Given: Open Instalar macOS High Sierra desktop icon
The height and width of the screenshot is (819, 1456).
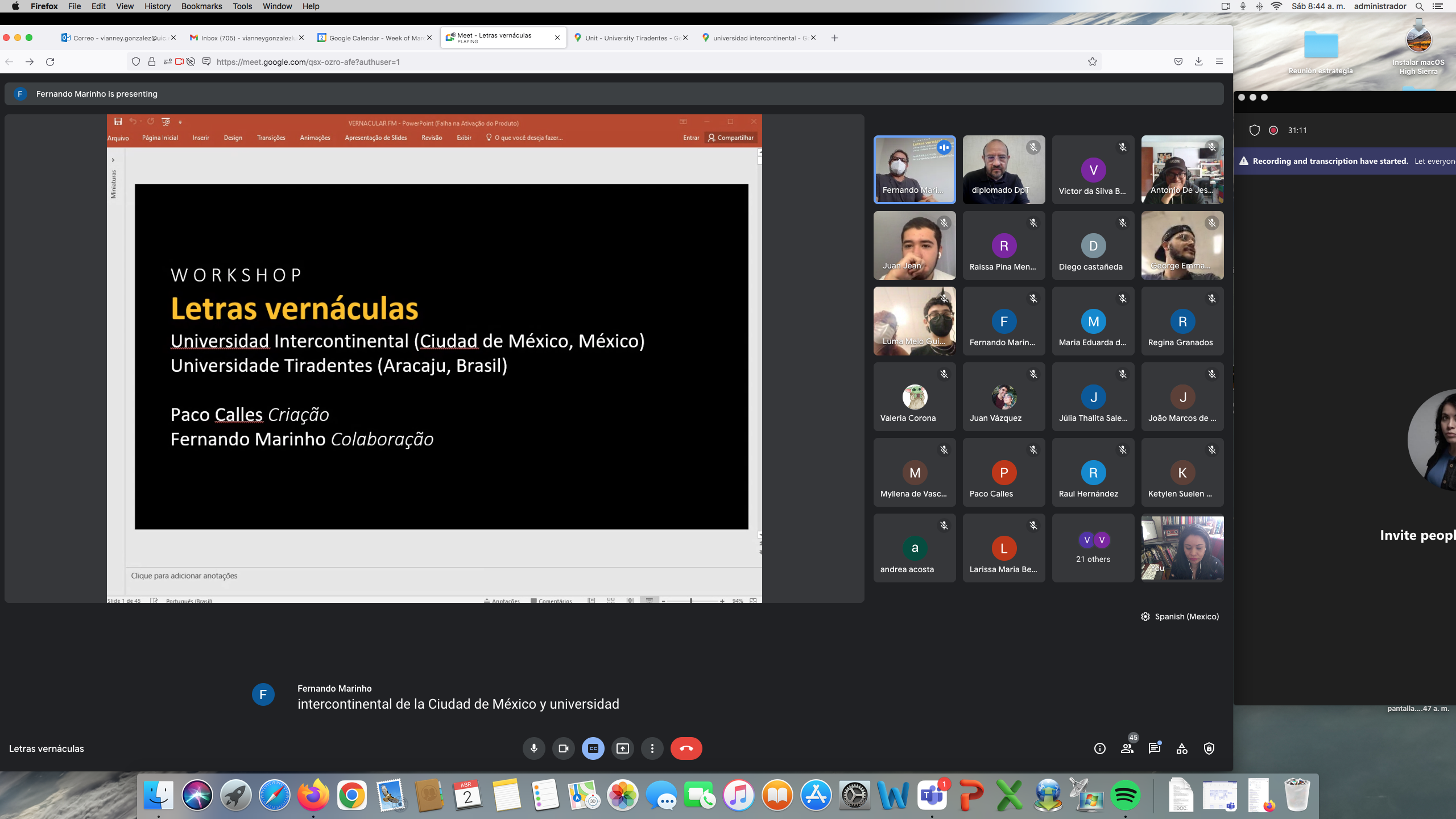Looking at the screenshot, I should (x=1418, y=48).
